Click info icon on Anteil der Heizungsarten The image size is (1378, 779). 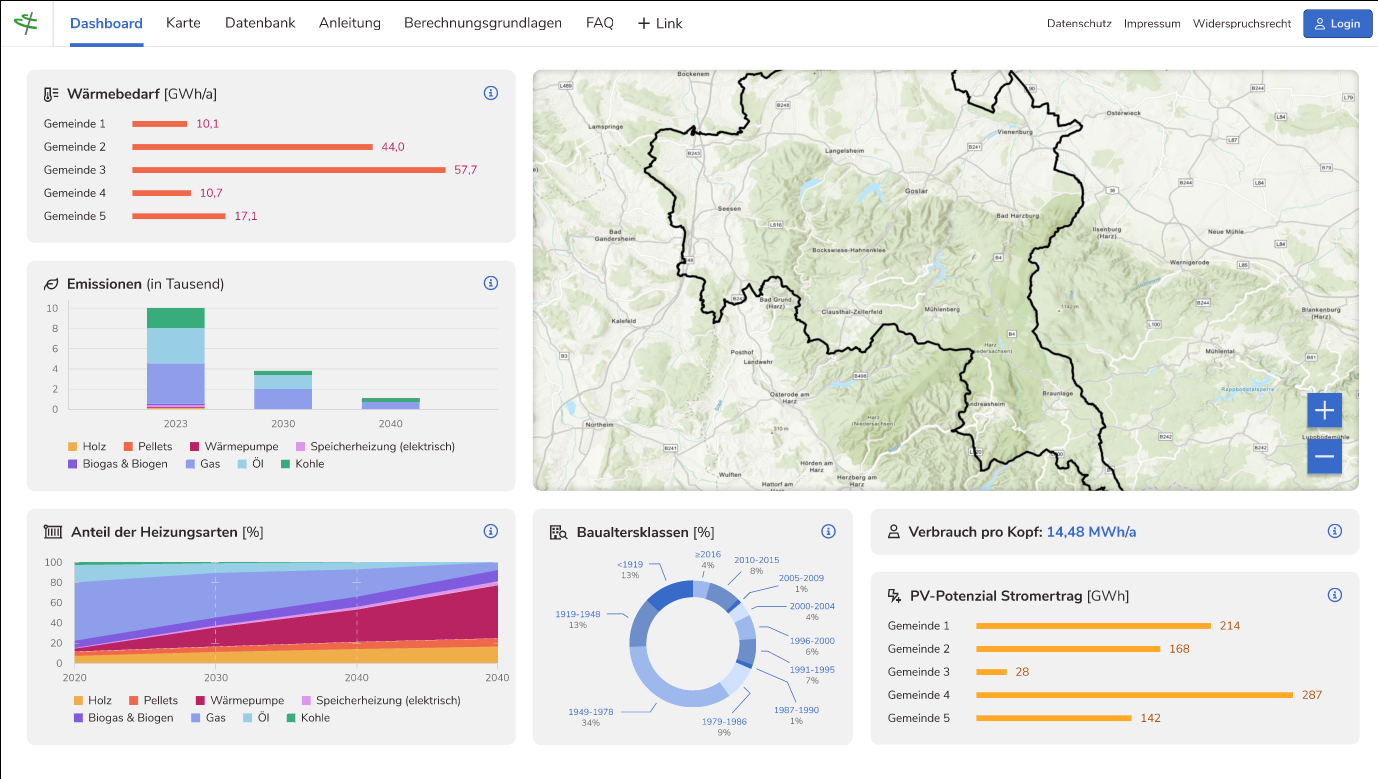coord(491,531)
